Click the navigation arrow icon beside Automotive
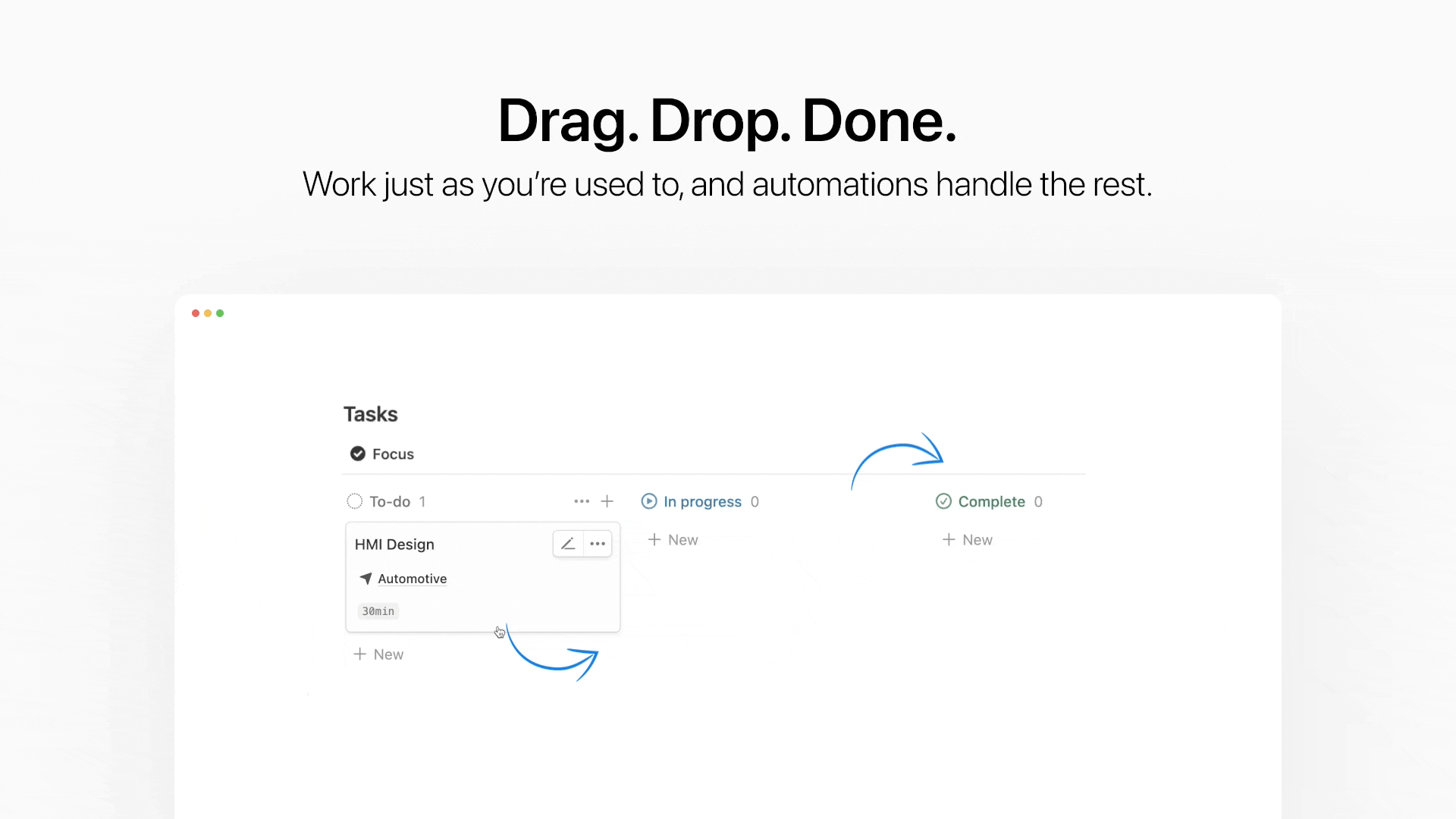Image resolution: width=1456 pixels, height=819 pixels. pyautogui.click(x=366, y=578)
